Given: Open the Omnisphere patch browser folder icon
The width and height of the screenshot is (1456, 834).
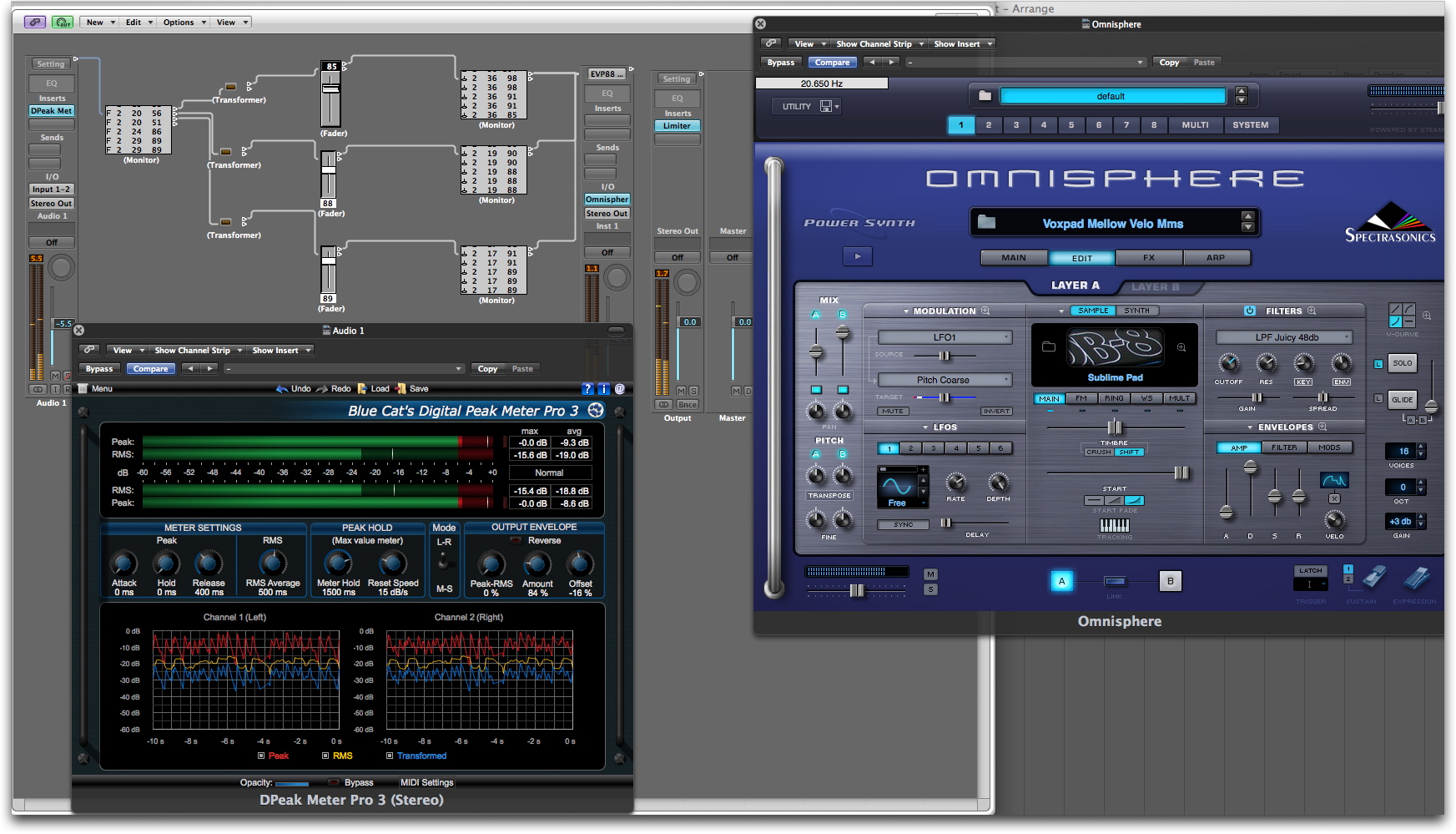Looking at the screenshot, I should [x=987, y=222].
